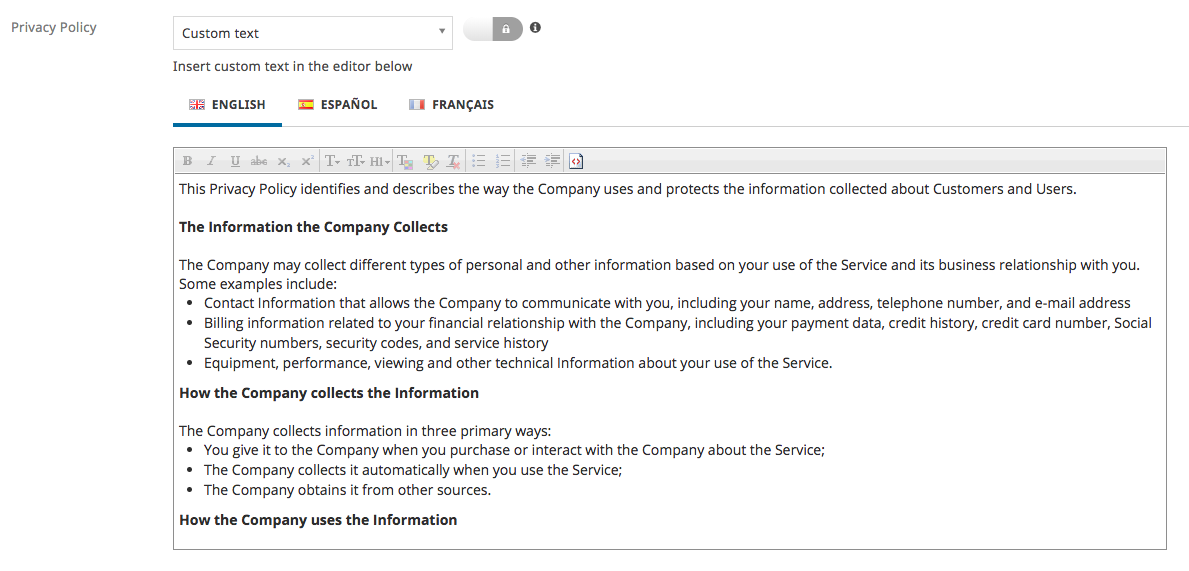Viewport: 1189px width, 571px height.
Task: Open the HTML source code view
Action: (x=576, y=161)
